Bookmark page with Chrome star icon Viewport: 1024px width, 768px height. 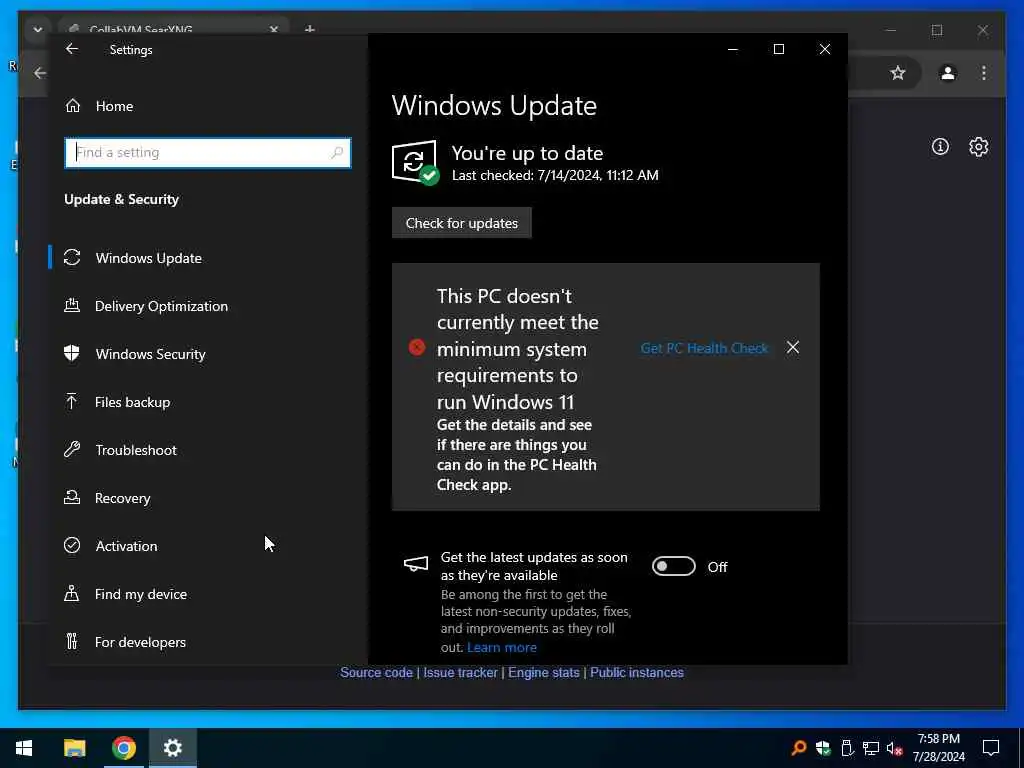click(x=898, y=73)
